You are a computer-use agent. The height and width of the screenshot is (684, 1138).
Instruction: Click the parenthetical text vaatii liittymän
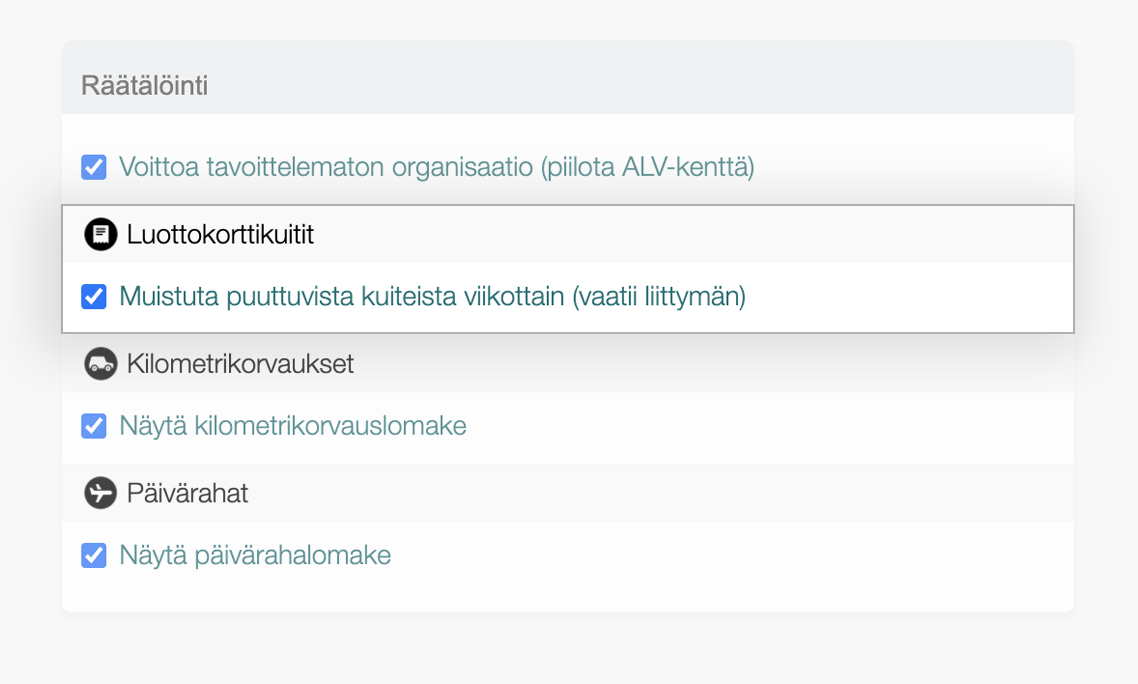(x=660, y=297)
